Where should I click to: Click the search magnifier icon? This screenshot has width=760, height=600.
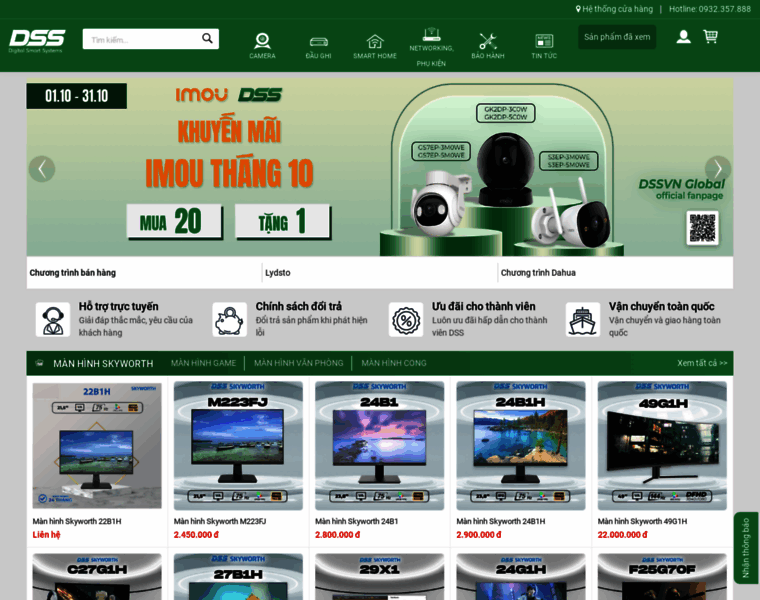click(207, 39)
